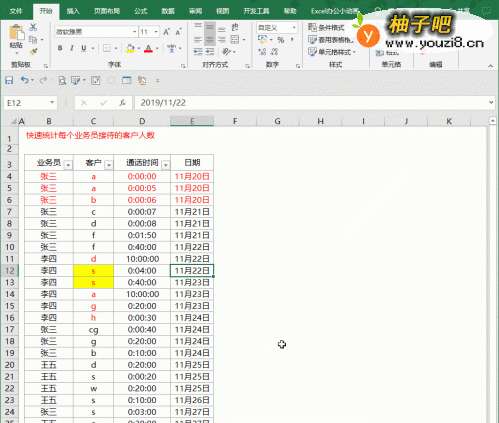Select the Format Painter brush icon

[33, 52]
